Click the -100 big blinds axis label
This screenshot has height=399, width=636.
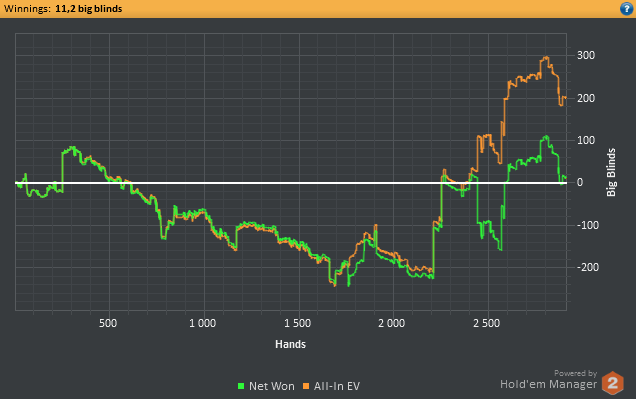588,225
